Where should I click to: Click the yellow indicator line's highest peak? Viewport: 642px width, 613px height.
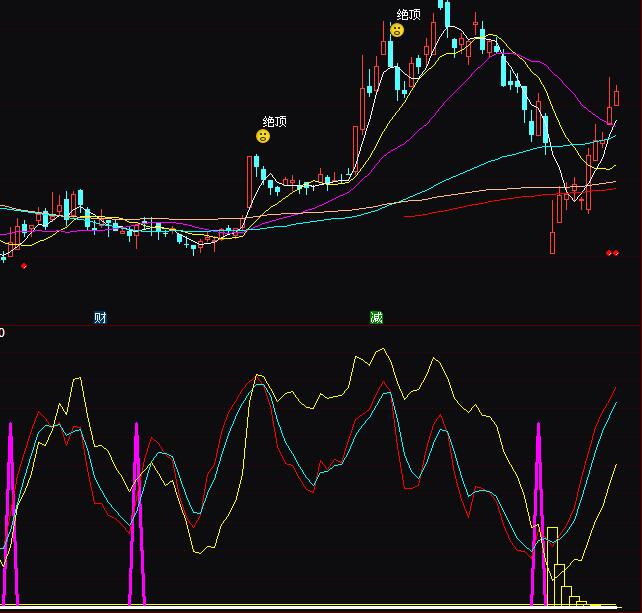[379, 350]
